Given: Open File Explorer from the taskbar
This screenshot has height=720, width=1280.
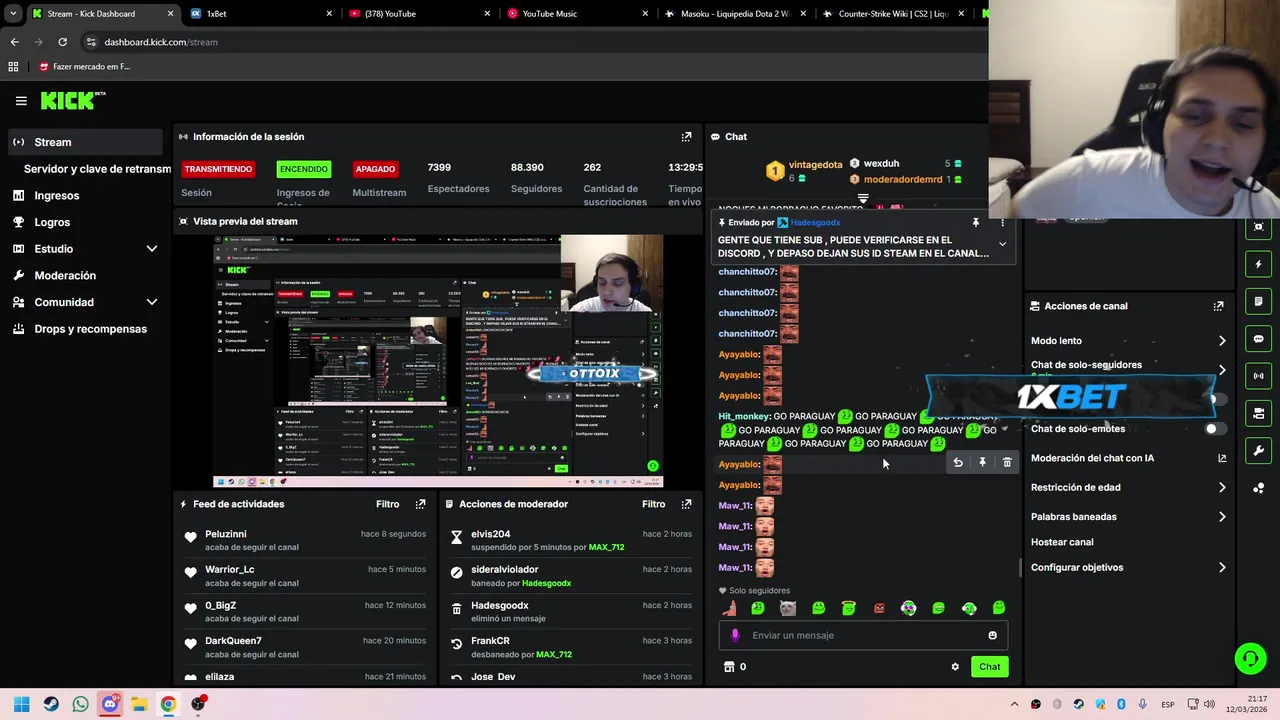Looking at the screenshot, I should click(x=138, y=704).
